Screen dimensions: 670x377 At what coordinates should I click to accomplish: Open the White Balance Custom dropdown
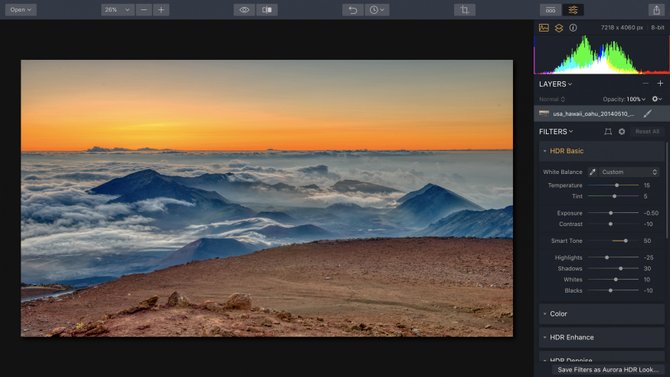[629, 172]
